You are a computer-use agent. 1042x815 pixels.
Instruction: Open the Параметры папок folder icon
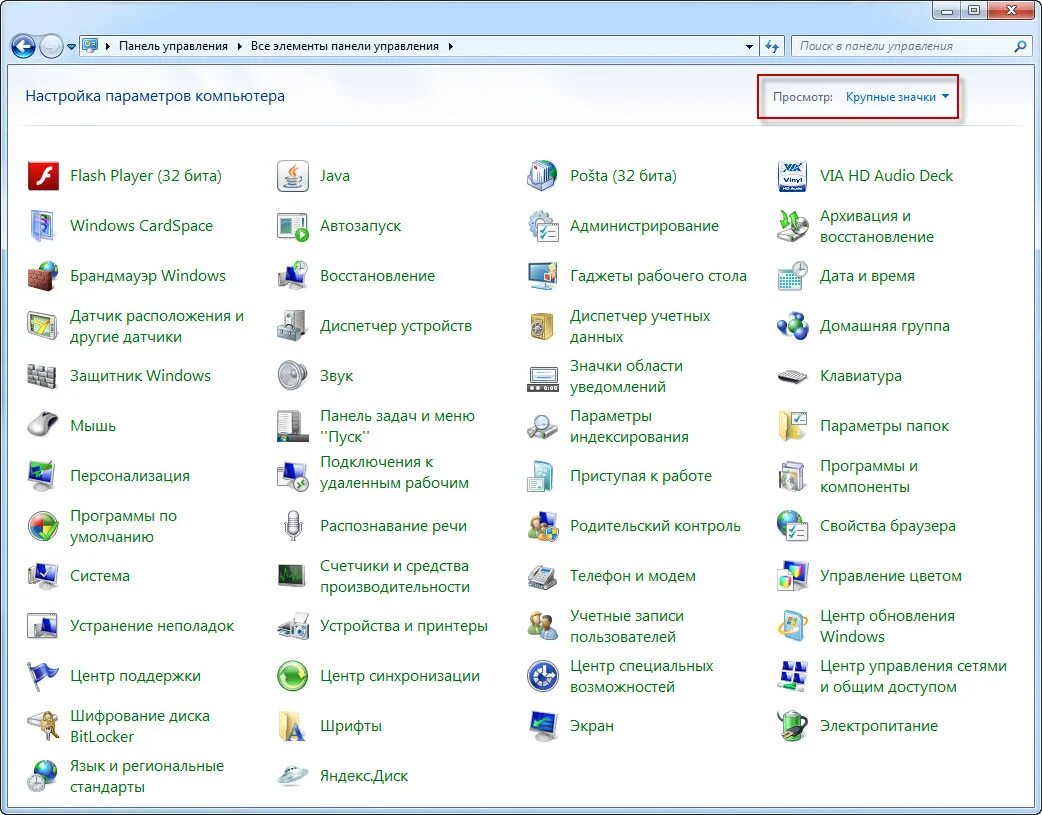pos(792,425)
